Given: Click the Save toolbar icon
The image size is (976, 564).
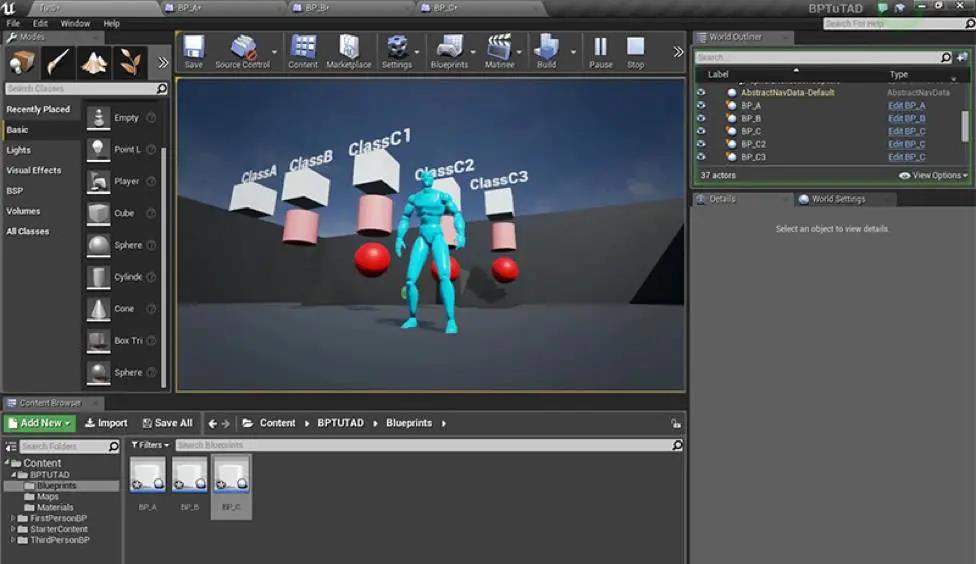Looking at the screenshot, I should pos(194,51).
